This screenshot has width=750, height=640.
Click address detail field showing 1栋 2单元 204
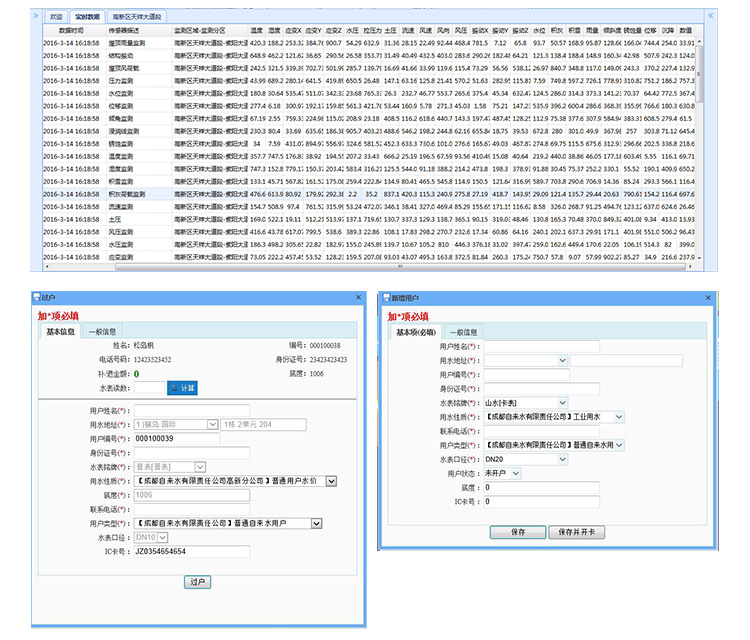(x=263, y=424)
